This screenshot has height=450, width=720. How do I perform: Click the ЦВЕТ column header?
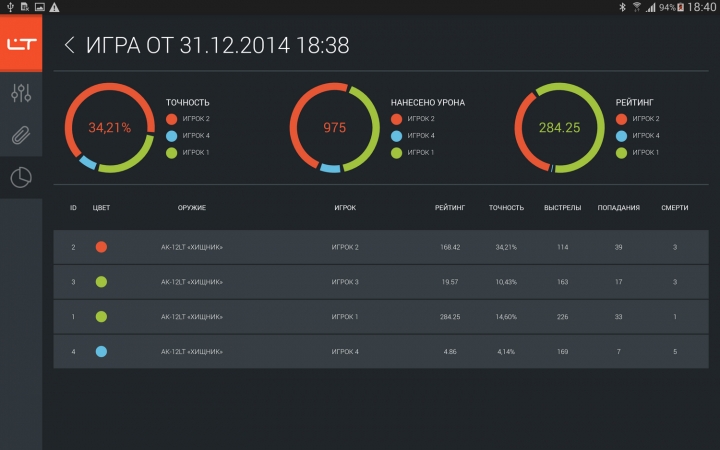(101, 208)
